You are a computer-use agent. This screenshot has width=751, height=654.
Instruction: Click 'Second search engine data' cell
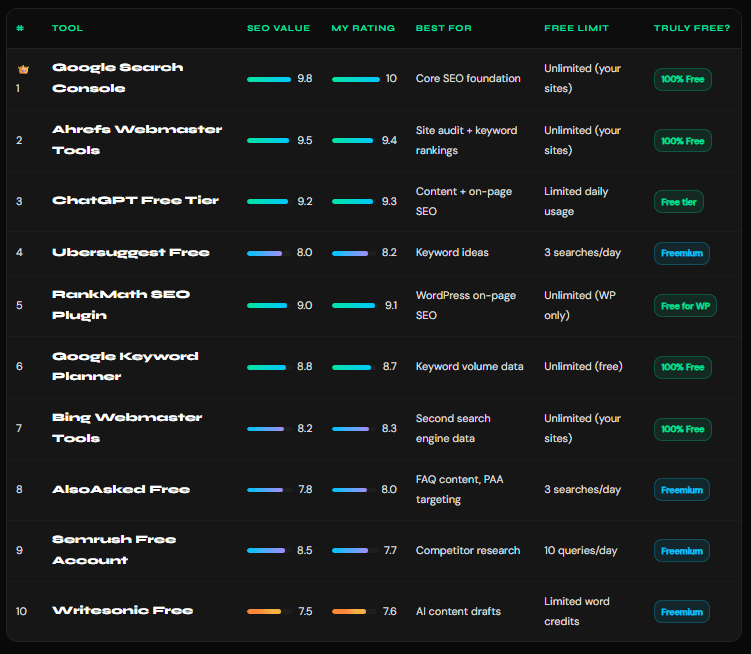click(x=453, y=428)
